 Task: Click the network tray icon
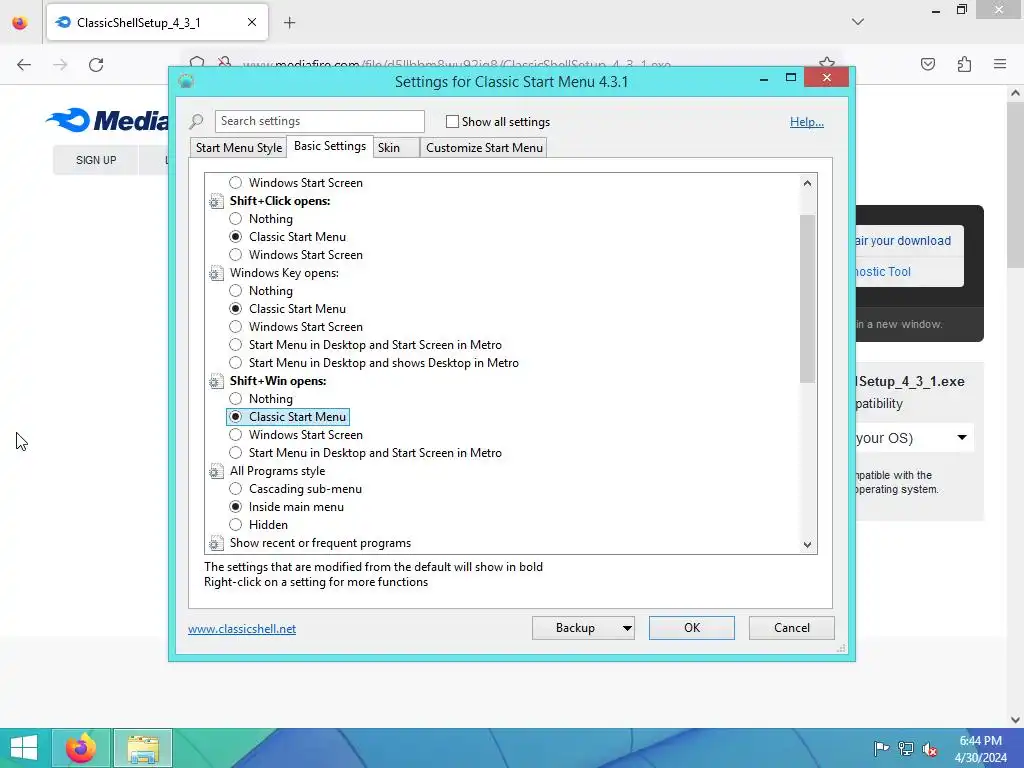pos(906,748)
